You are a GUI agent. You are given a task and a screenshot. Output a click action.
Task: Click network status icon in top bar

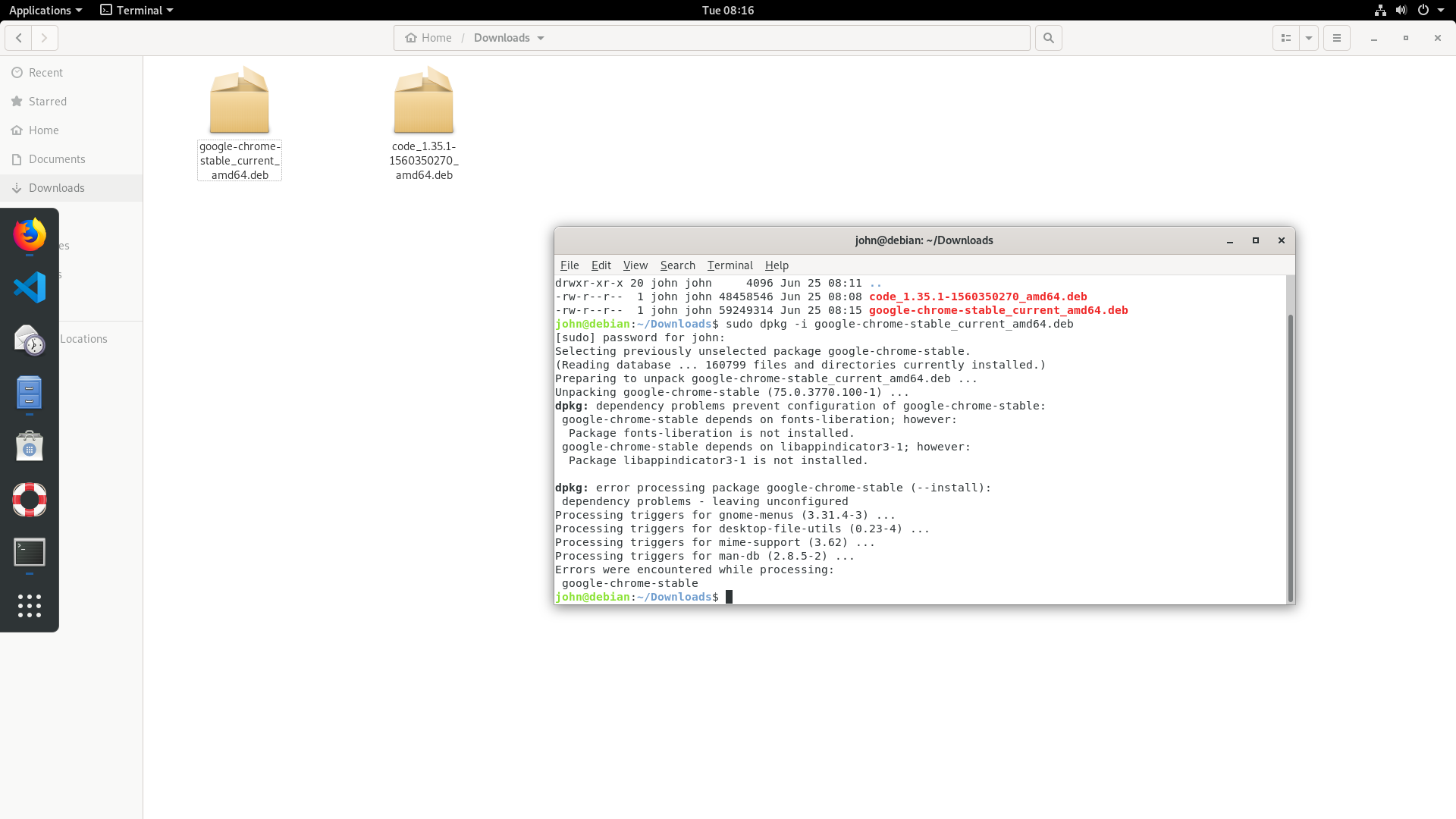1380,10
